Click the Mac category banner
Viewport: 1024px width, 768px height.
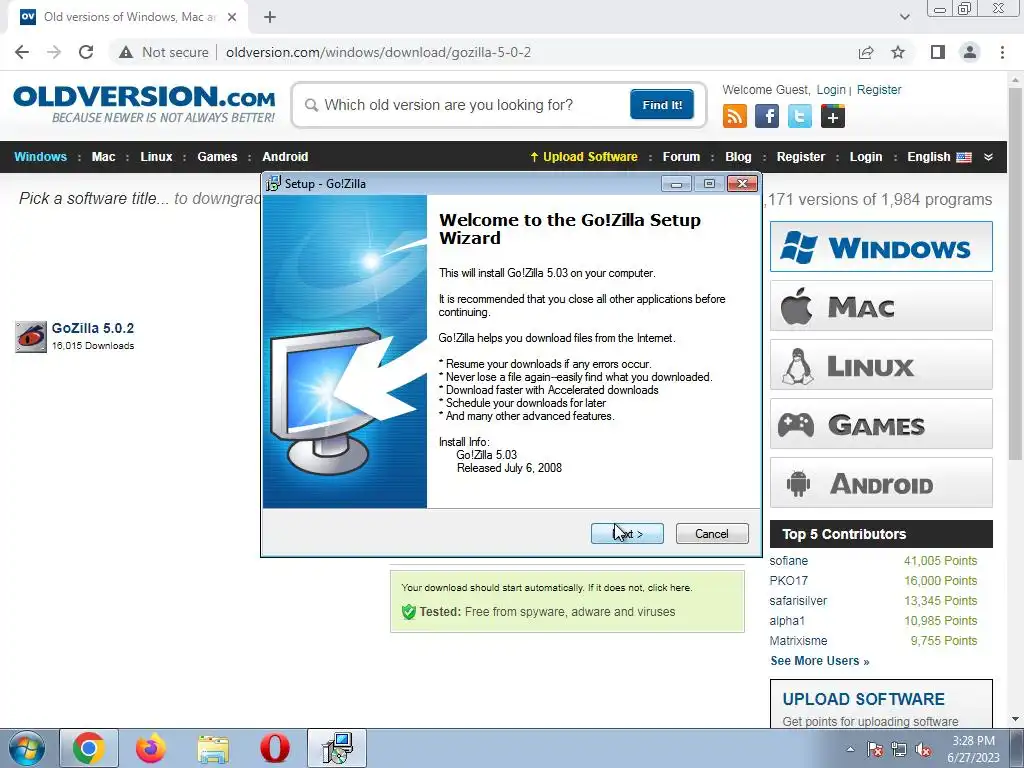[881, 306]
